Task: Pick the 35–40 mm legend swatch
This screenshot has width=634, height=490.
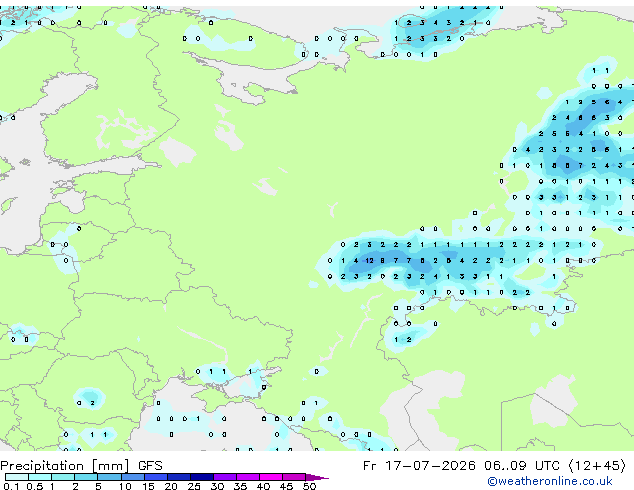Action: 247,477
